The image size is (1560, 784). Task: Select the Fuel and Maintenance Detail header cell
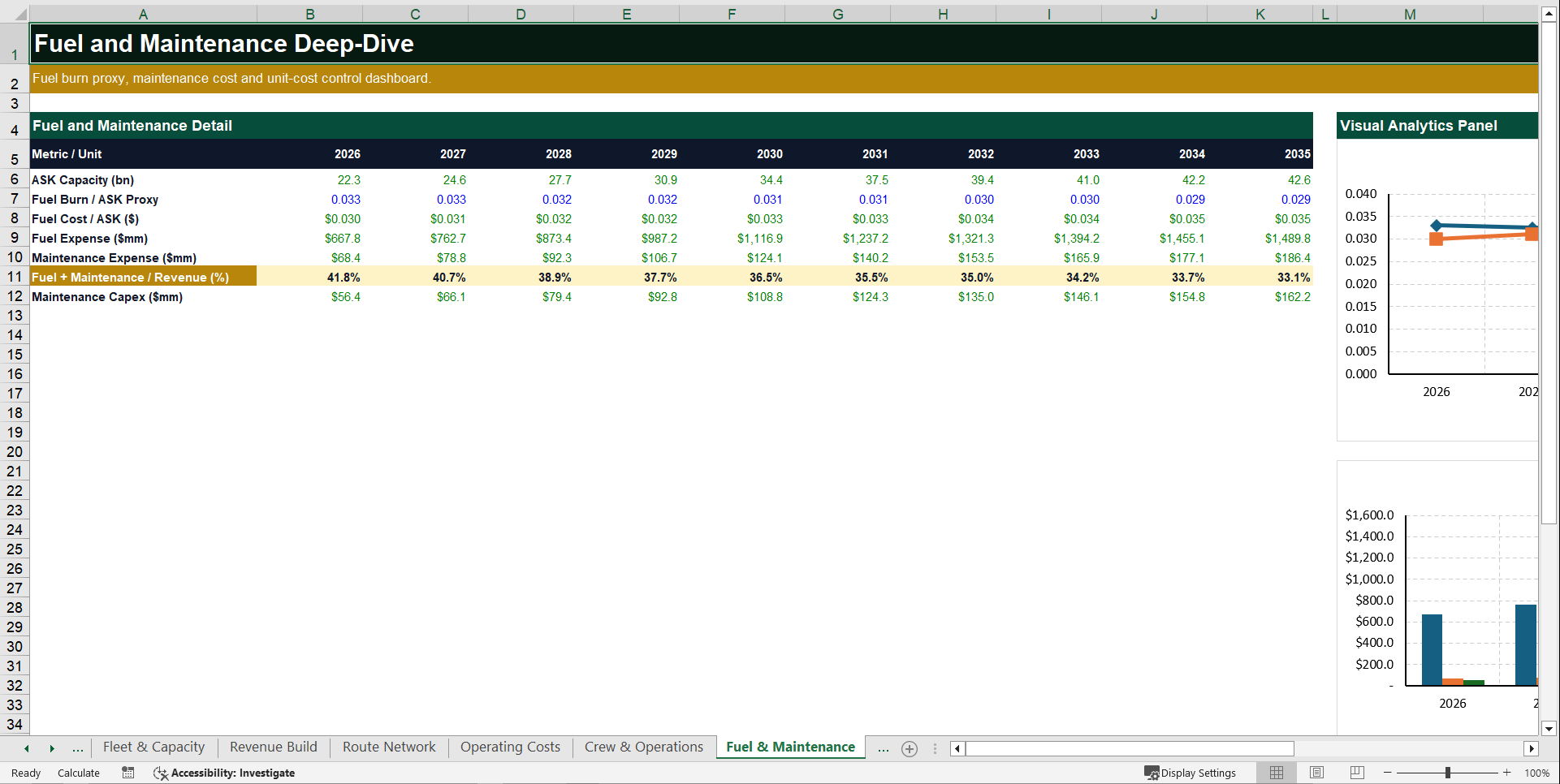(671, 126)
